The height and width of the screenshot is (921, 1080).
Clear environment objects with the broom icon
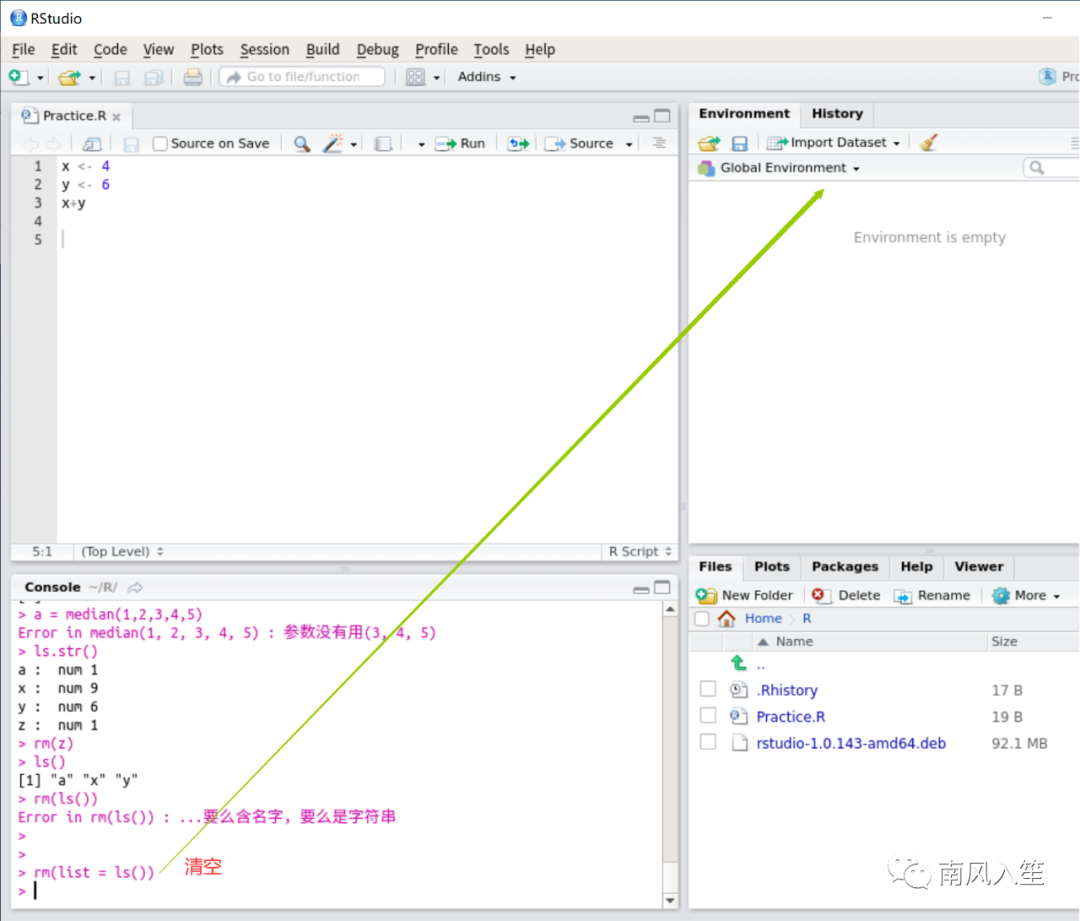click(x=928, y=143)
